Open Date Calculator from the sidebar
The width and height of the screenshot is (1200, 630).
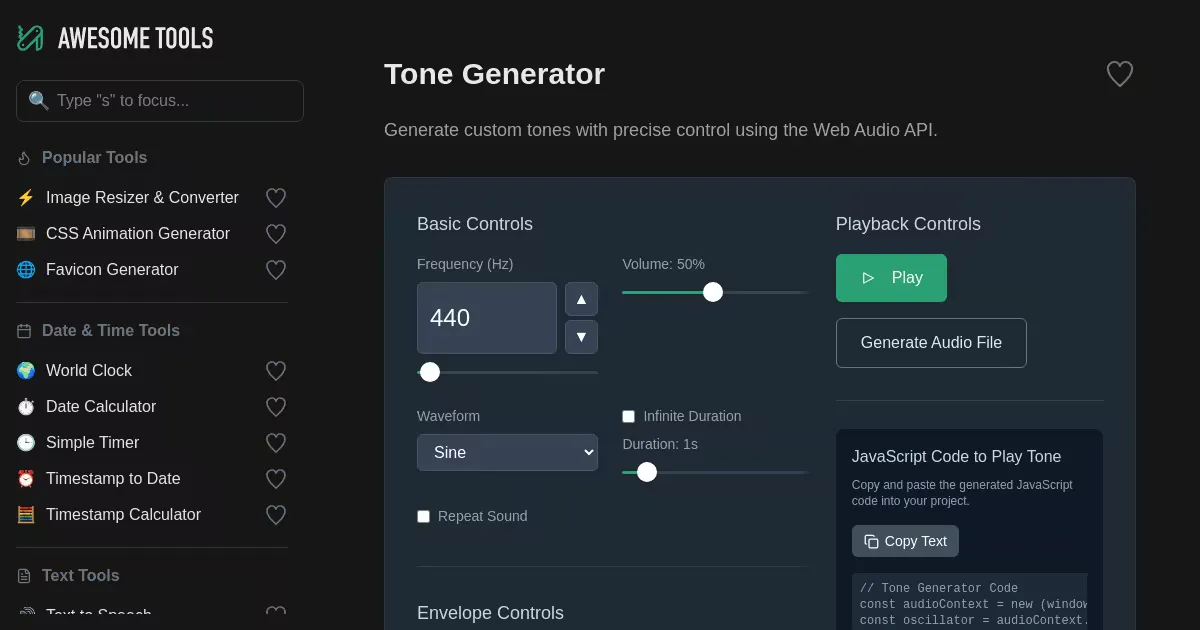101,407
